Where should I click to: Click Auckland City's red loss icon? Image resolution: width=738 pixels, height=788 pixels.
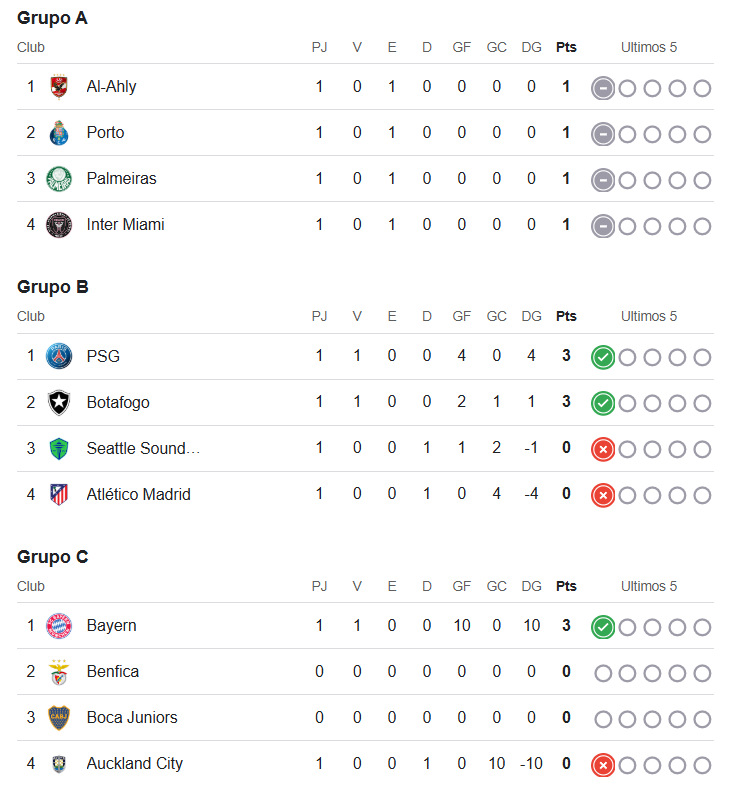602,765
